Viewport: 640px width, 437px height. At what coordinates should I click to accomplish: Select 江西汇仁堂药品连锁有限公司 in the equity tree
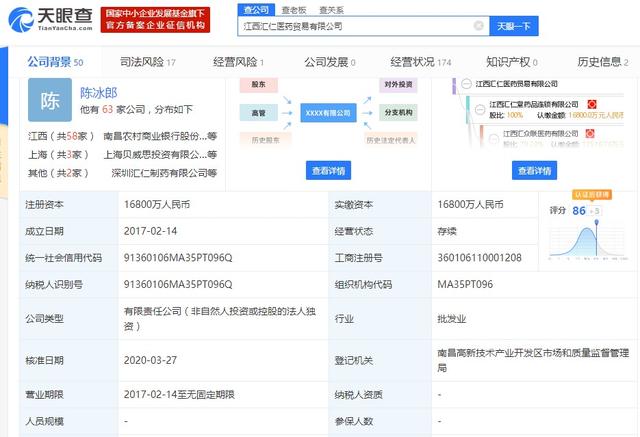[x=534, y=104]
